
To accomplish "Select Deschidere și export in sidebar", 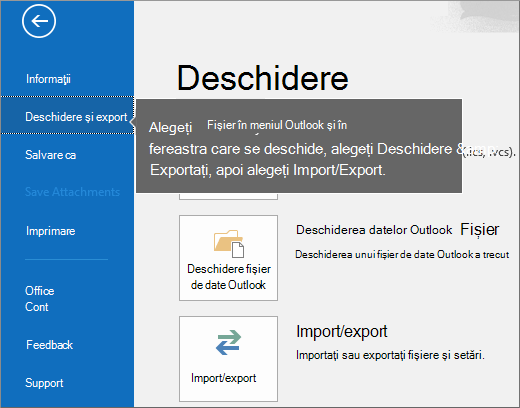I will (x=67, y=115).
